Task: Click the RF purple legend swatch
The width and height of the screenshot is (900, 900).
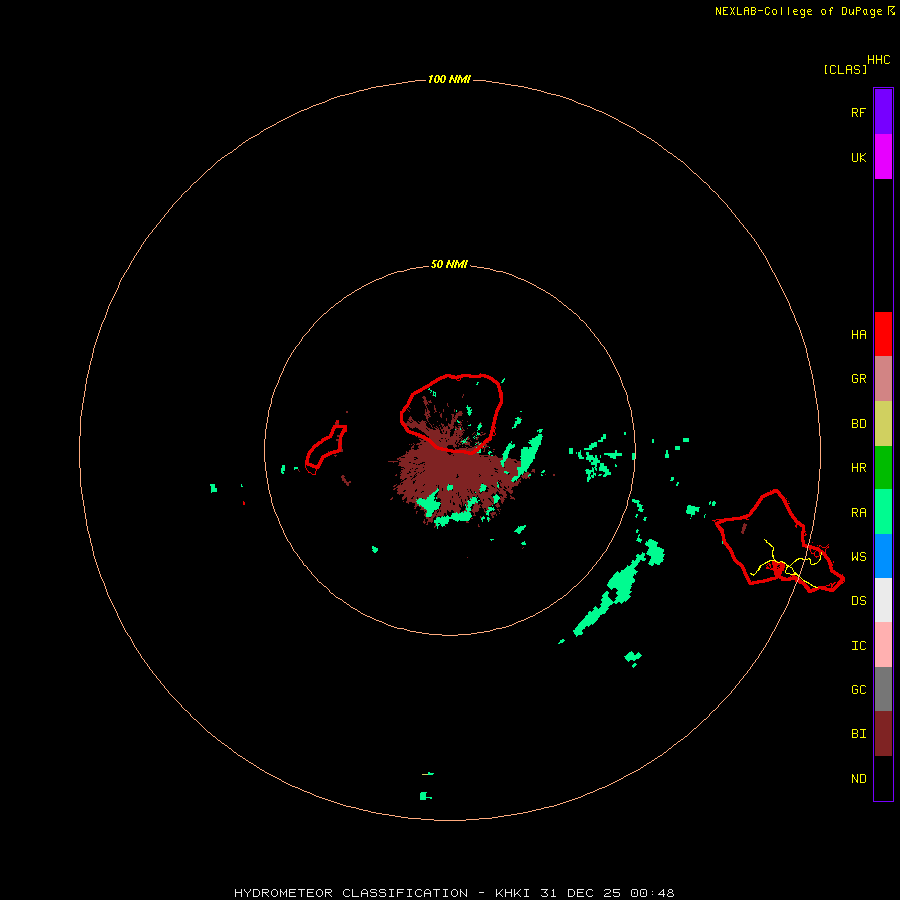Action: tap(883, 112)
